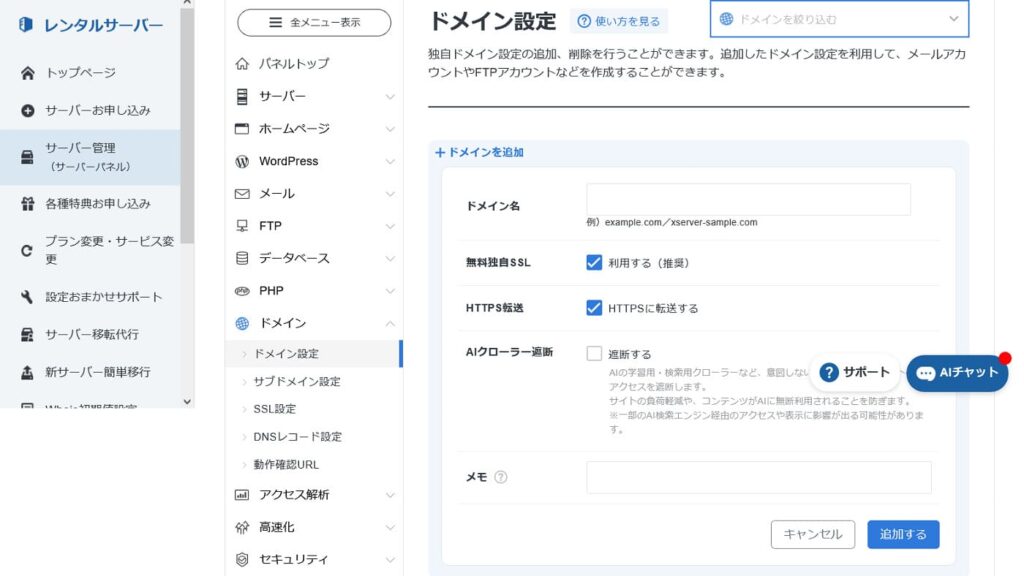1024x576 pixels.
Task: Click the WordPress logo icon
Action: pos(242,161)
